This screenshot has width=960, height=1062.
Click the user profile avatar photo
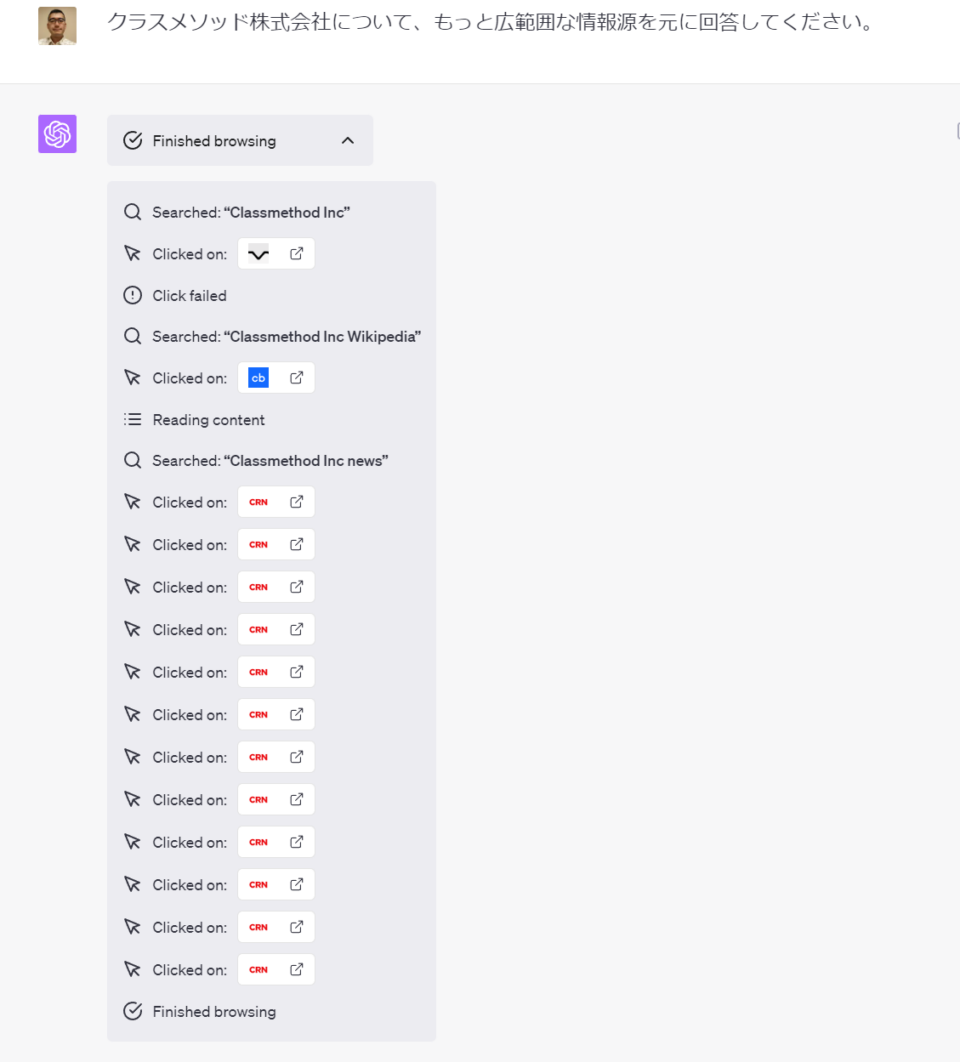coord(57,26)
